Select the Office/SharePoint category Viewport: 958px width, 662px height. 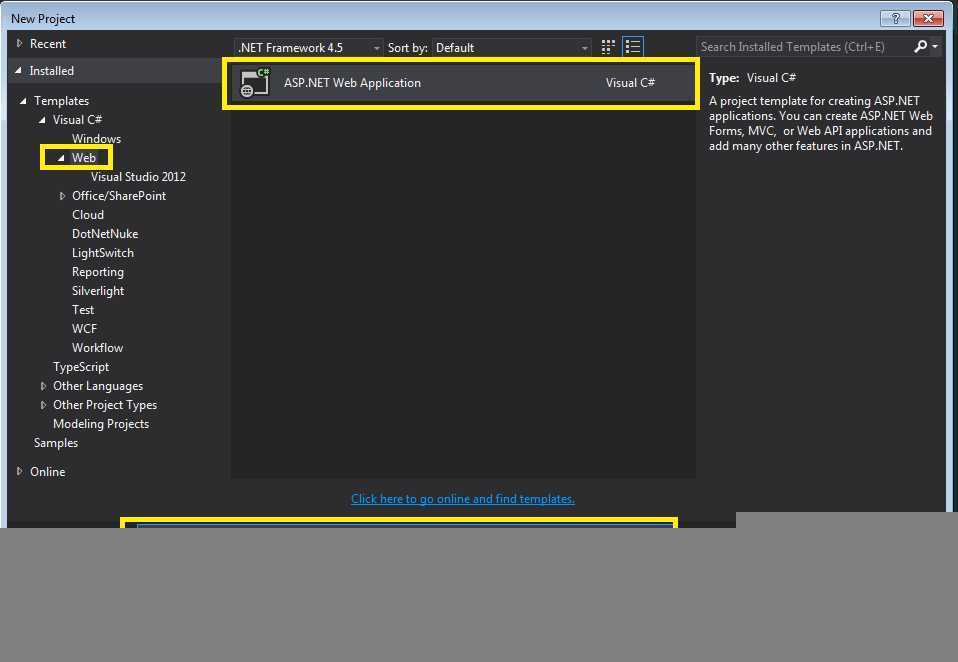[119, 195]
